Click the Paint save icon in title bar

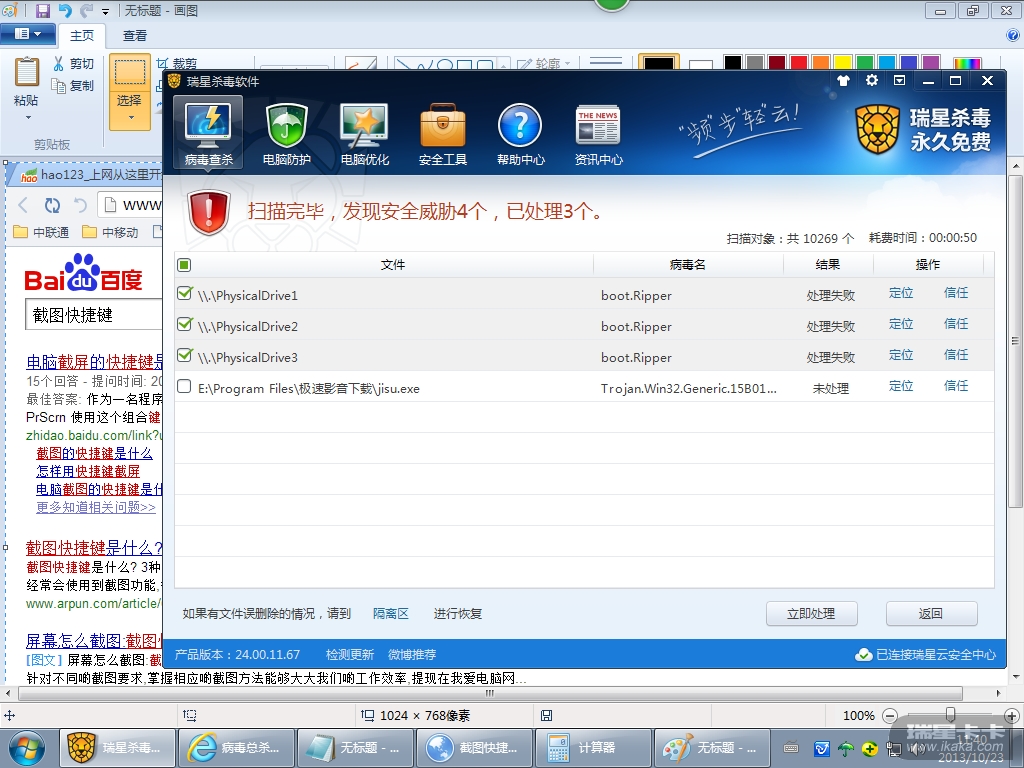[x=42, y=10]
